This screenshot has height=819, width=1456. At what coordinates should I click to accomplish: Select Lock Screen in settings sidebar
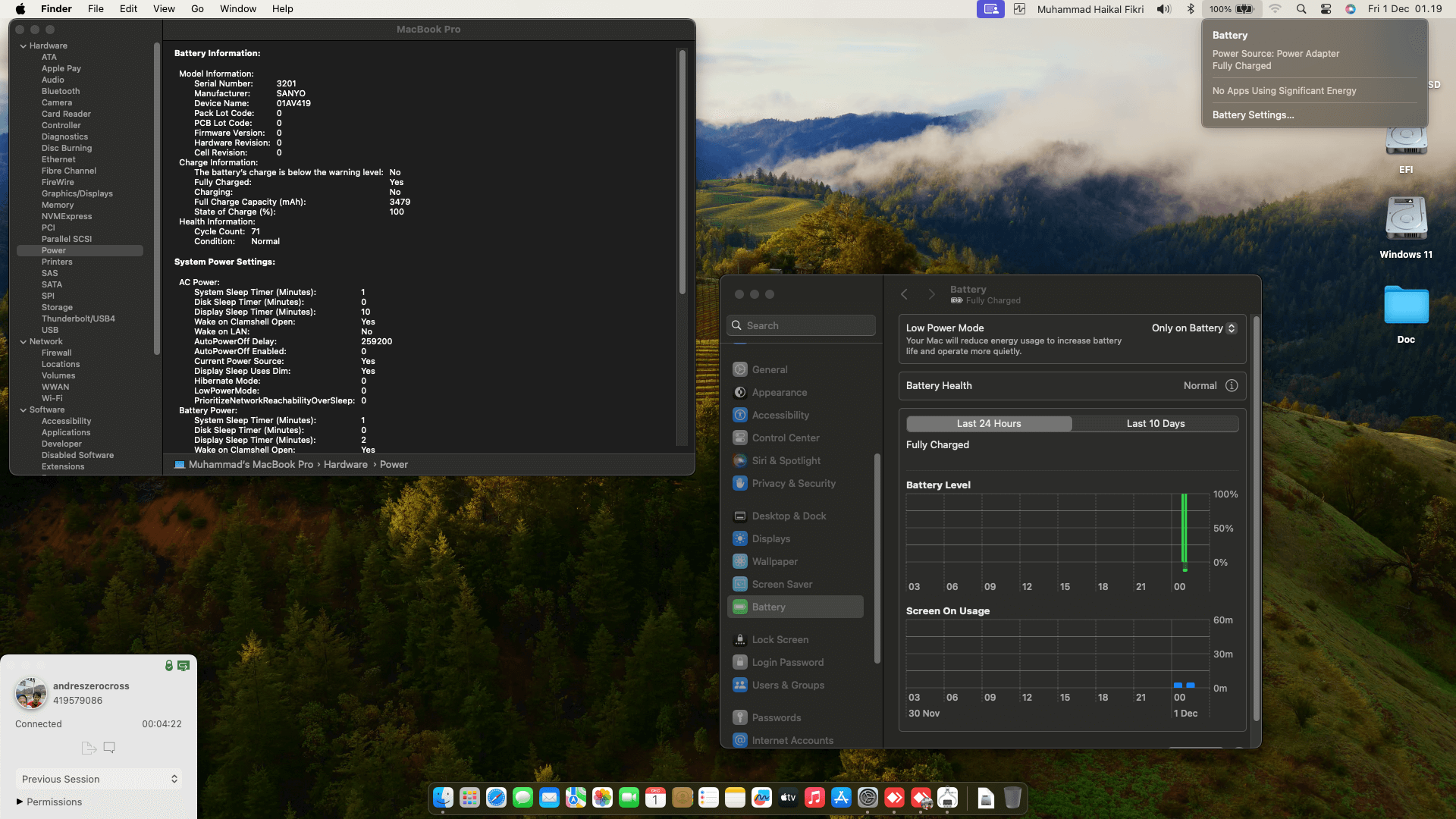click(x=780, y=639)
